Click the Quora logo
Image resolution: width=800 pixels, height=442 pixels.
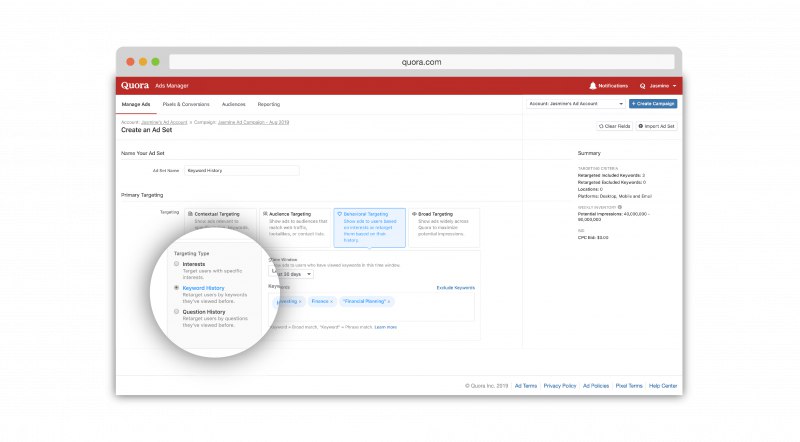click(x=135, y=85)
